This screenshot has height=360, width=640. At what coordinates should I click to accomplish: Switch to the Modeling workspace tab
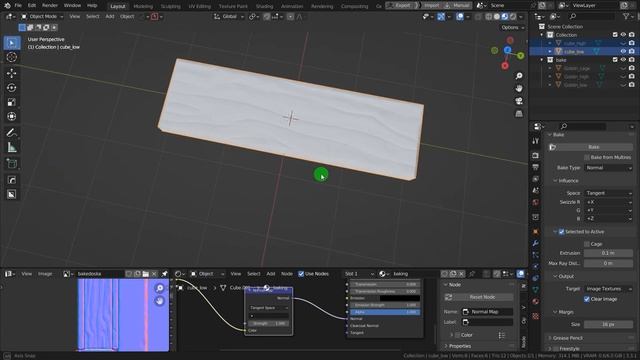(x=143, y=6)
